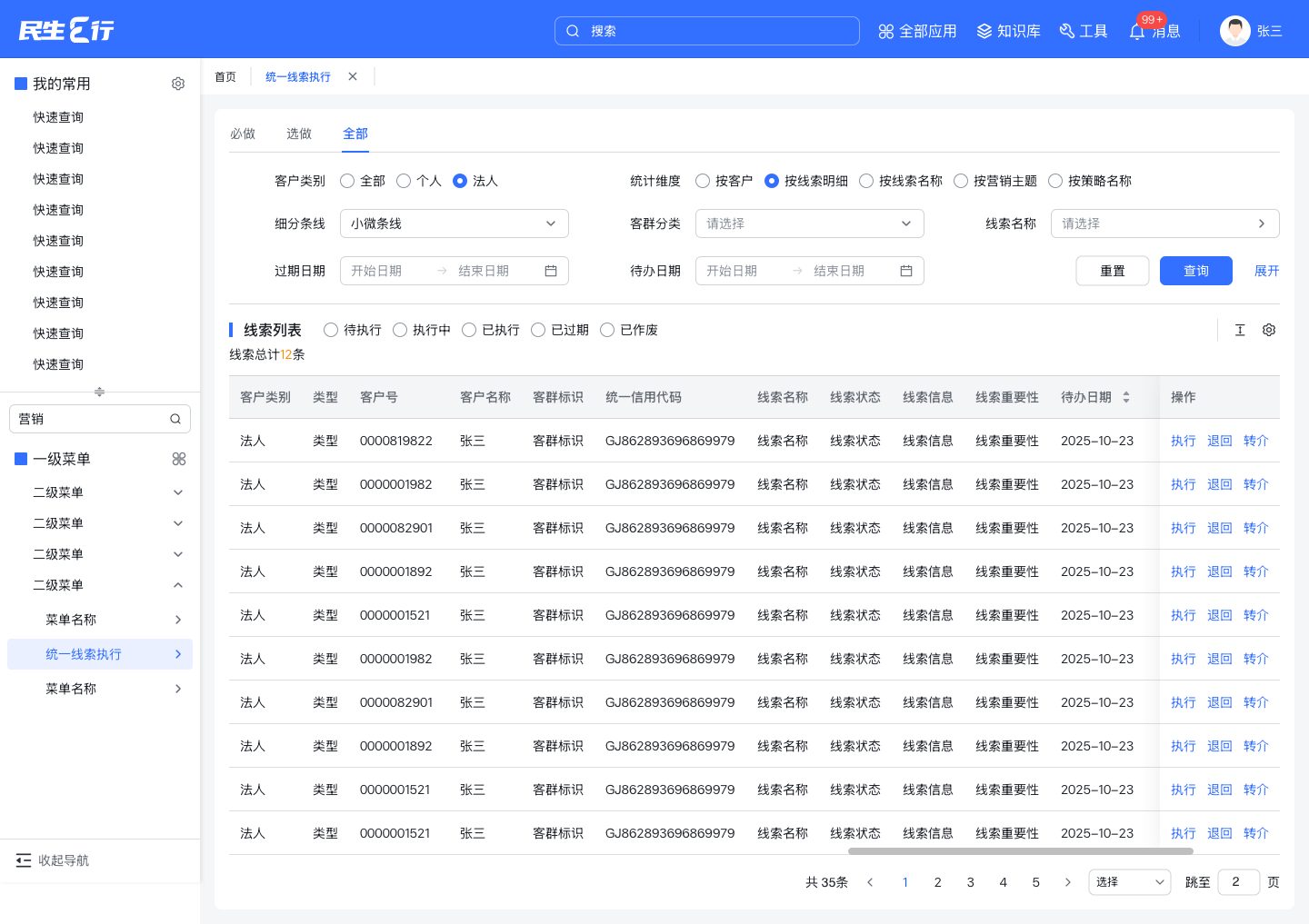The image size is (1309, 924).
Task: Switch to 选做 tab
Action: [x=299, y=134]
